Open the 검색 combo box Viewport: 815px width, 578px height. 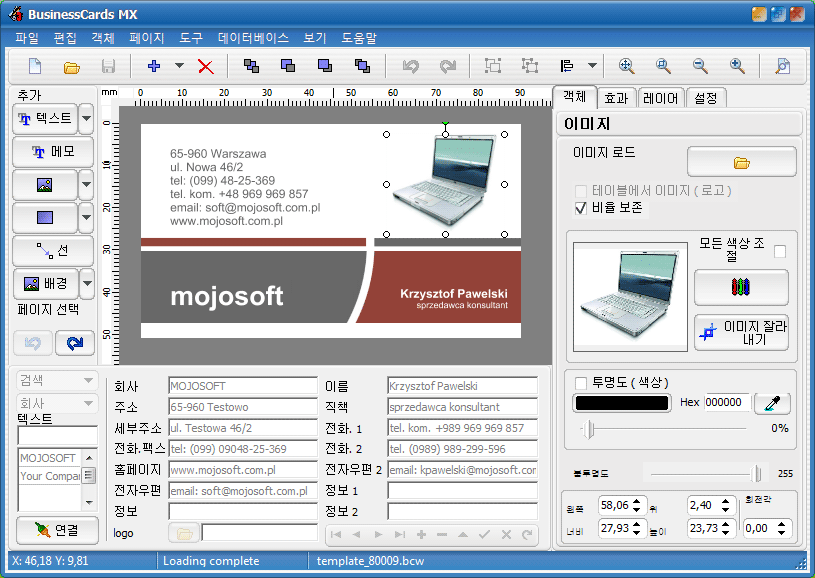click(57, 380)
